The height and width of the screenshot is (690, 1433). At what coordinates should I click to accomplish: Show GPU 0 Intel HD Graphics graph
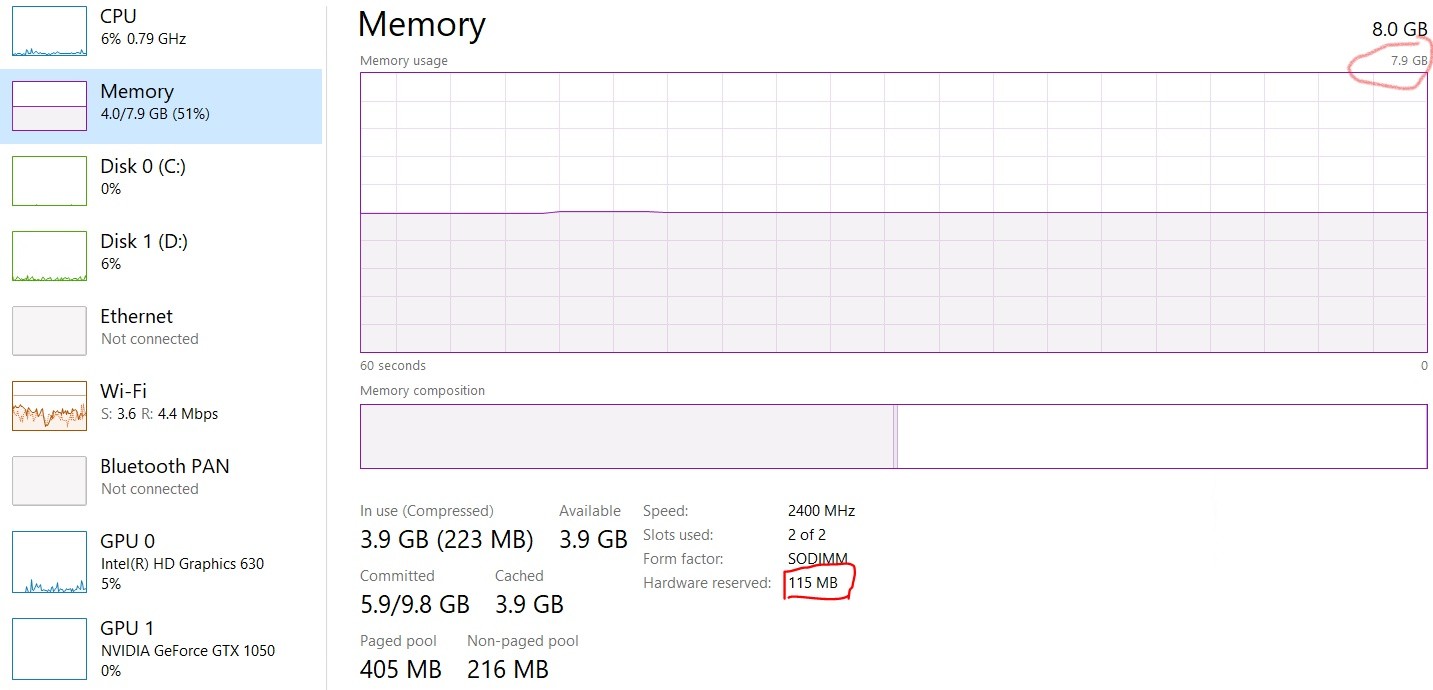pos(49,562)
